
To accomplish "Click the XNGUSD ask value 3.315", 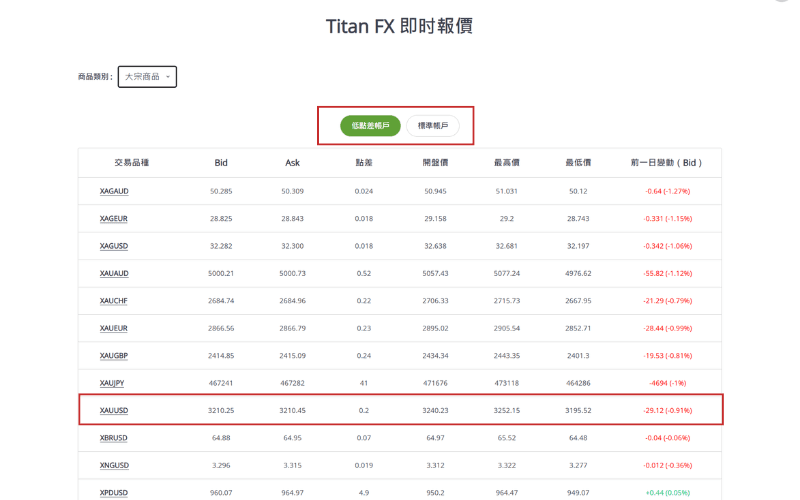I will [x=292, y=465].
